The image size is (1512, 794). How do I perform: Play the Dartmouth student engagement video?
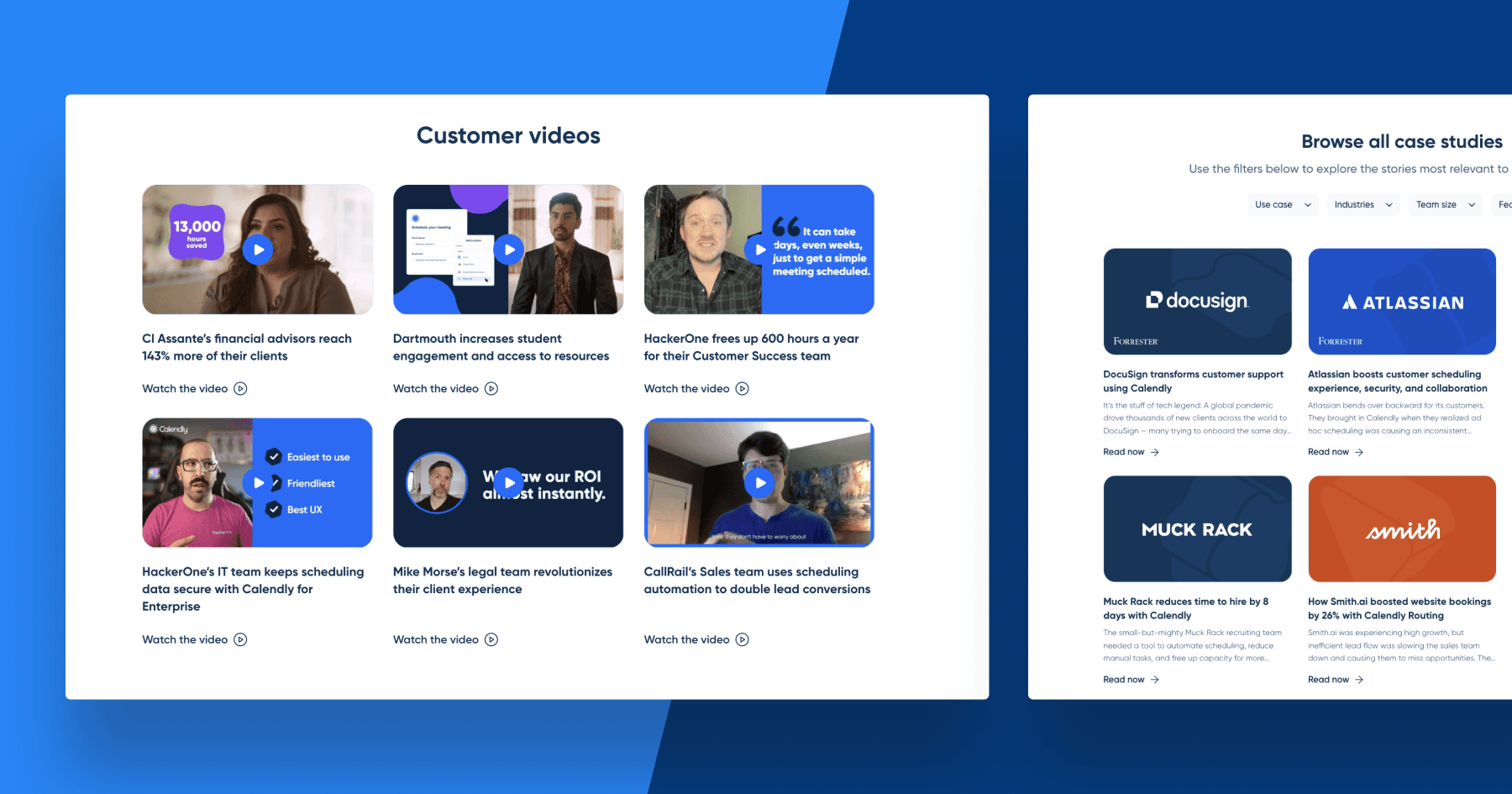tap(508, 249)
